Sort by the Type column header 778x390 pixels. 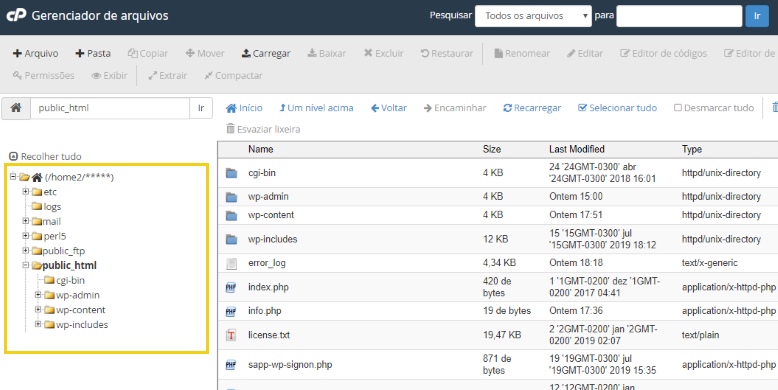click(692, 149)
